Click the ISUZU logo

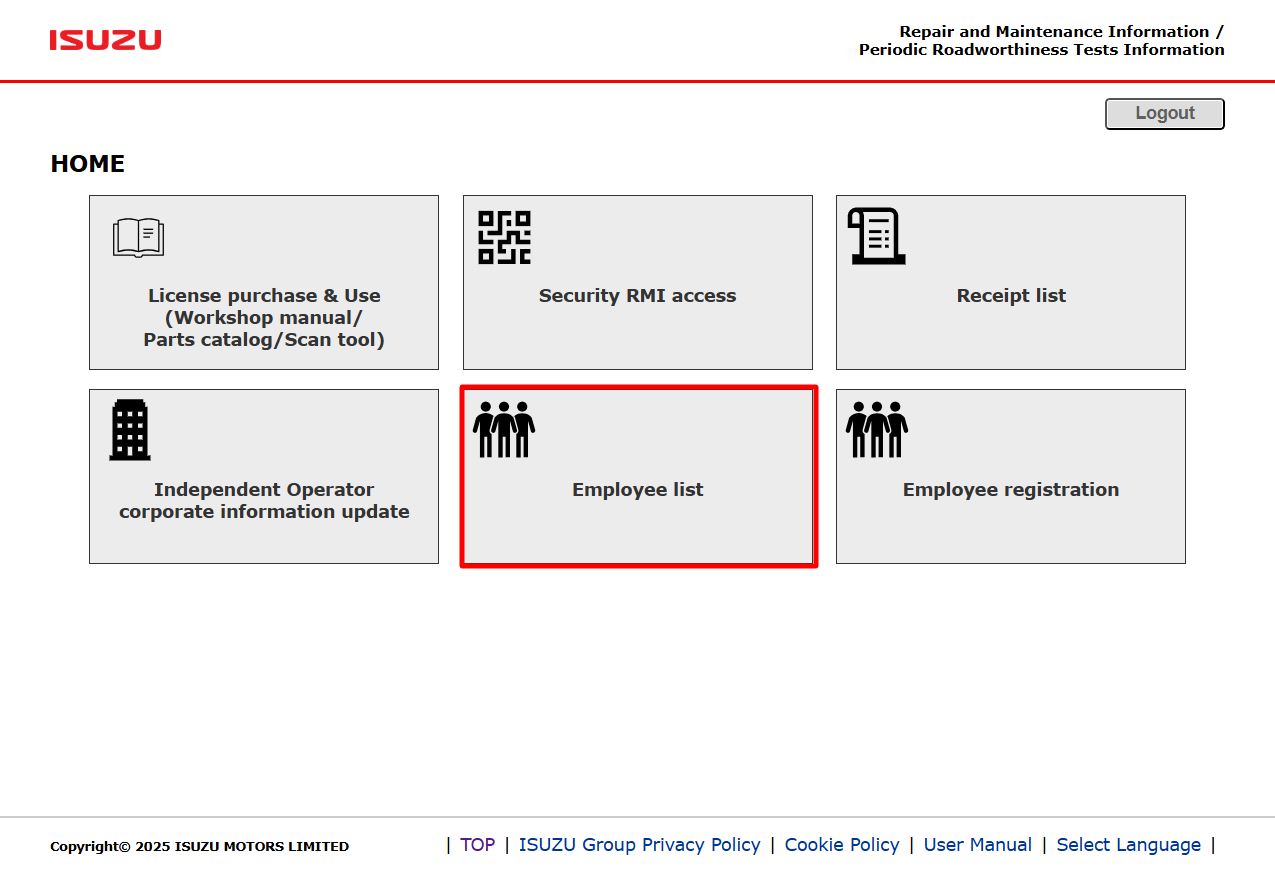[x=105, y=40]
